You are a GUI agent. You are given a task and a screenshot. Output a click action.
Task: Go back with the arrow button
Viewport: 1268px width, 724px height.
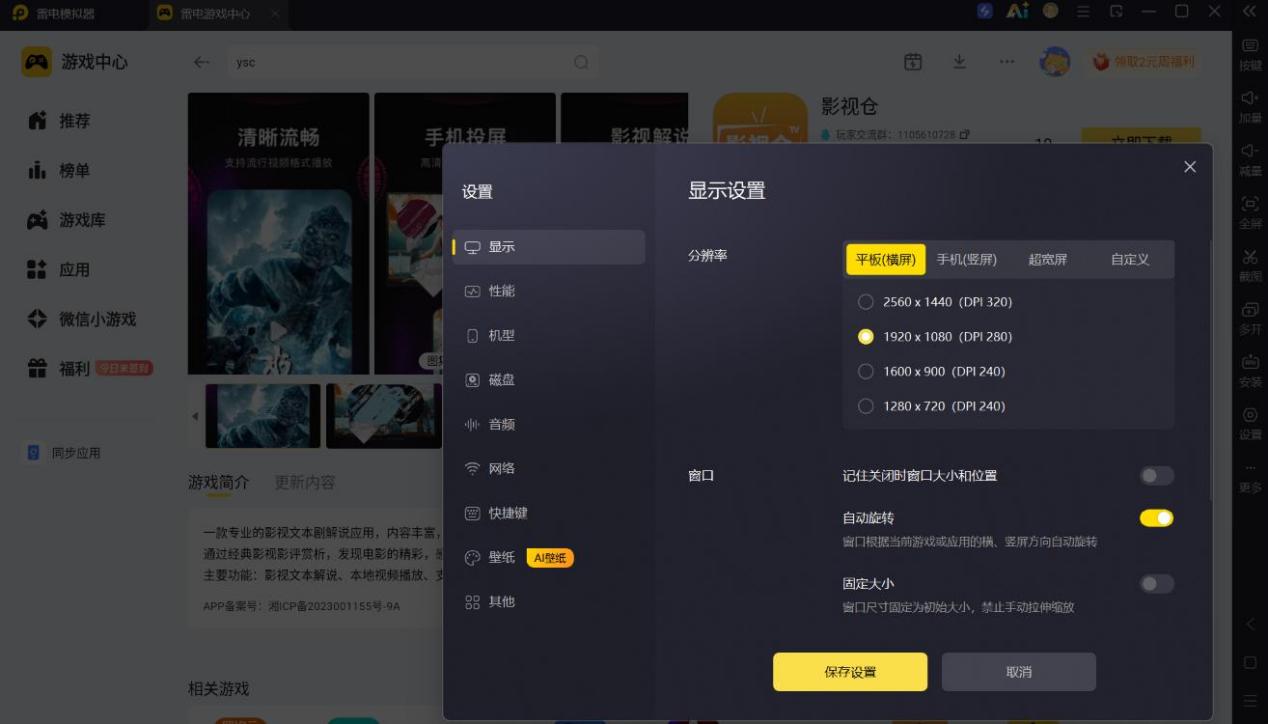click(x=201, y=62)
